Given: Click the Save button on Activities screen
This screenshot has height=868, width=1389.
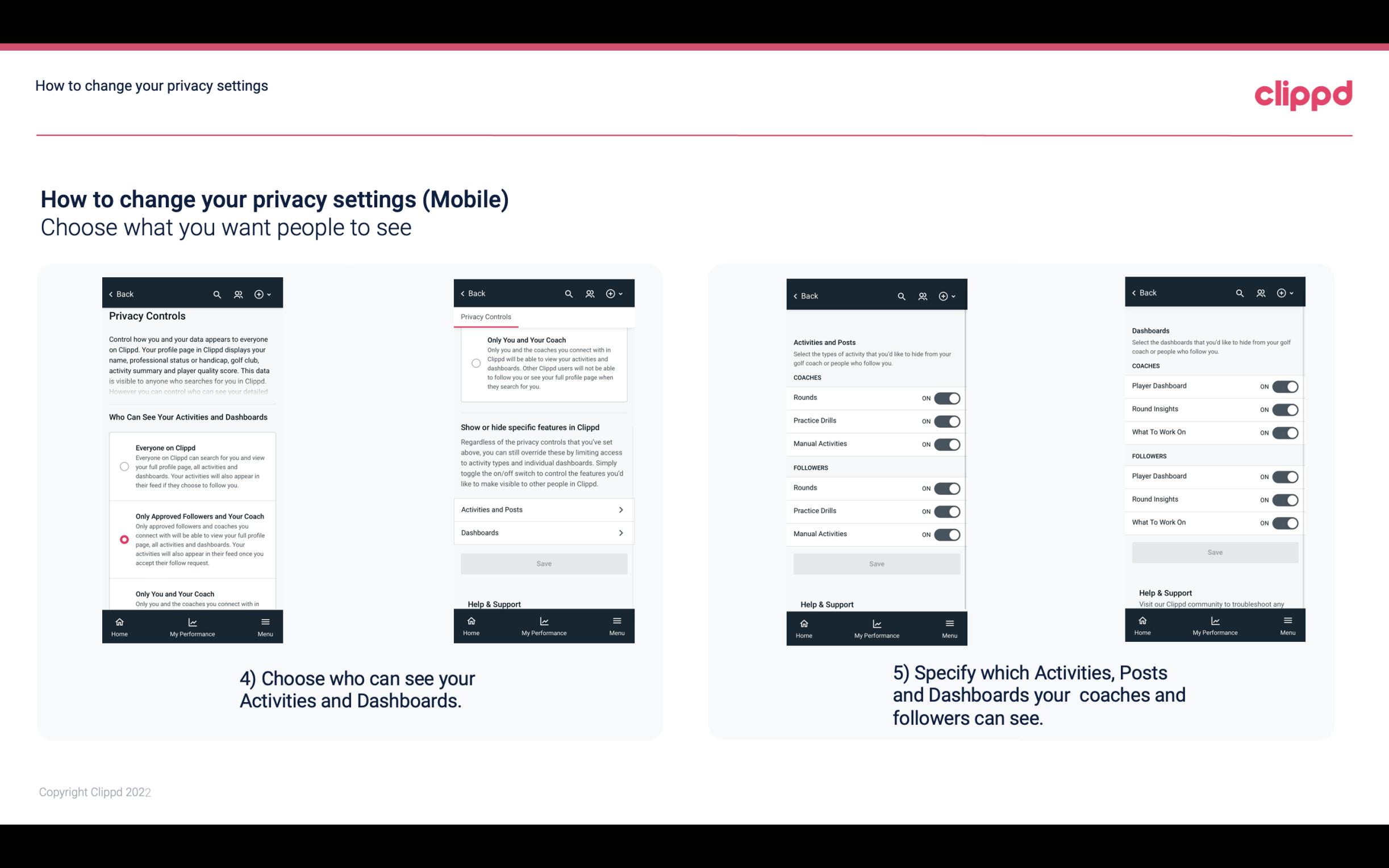Looking at the screenshot, I should [x=875, y=563].
